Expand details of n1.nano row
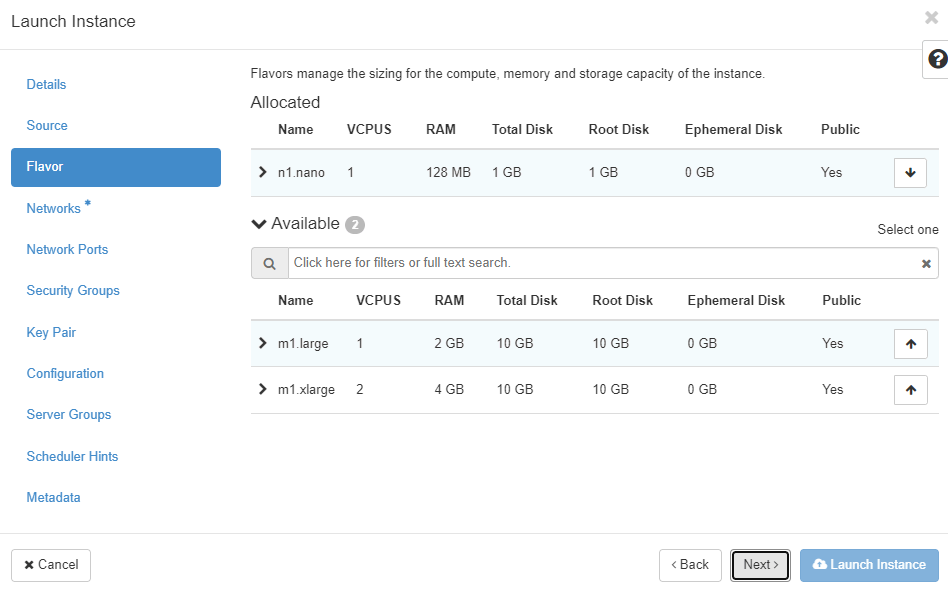 coord(263,173)
